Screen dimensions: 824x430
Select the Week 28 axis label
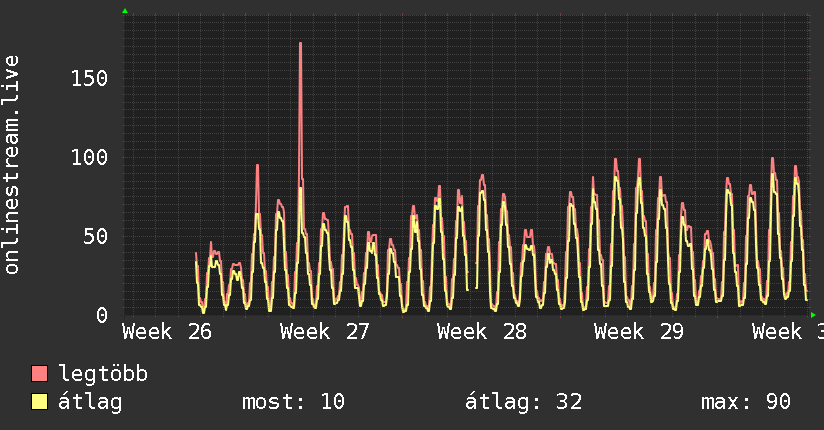(x=481, y=332)
